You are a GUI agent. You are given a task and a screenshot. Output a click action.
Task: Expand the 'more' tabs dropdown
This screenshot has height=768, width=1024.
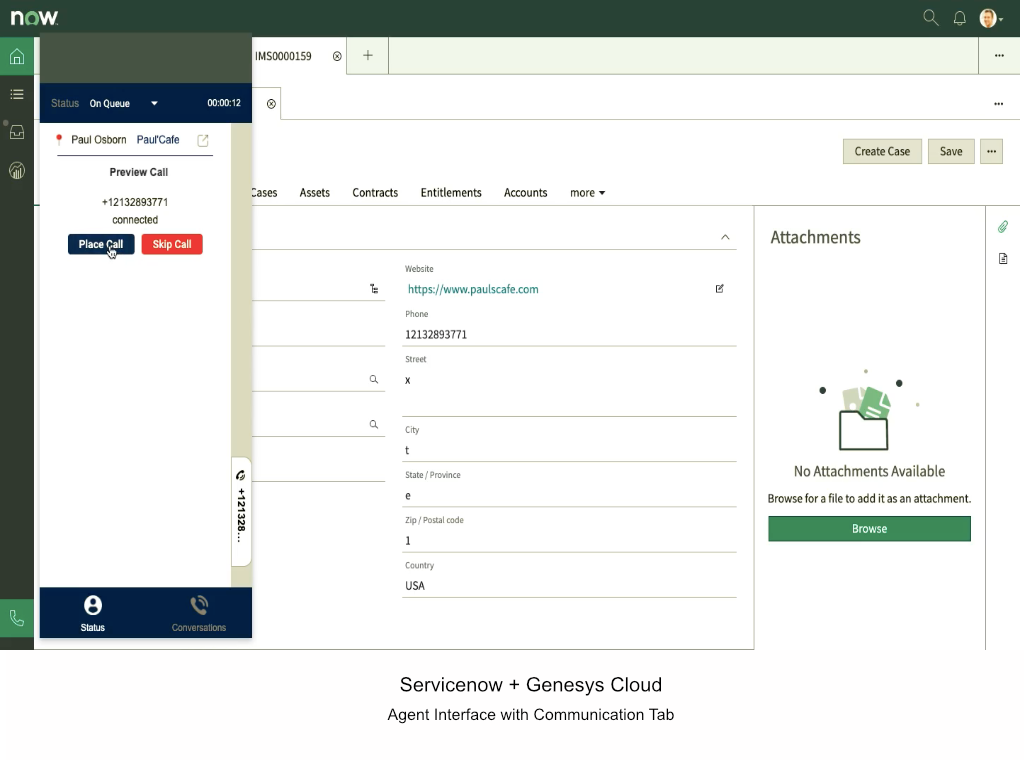pos(587,193)
